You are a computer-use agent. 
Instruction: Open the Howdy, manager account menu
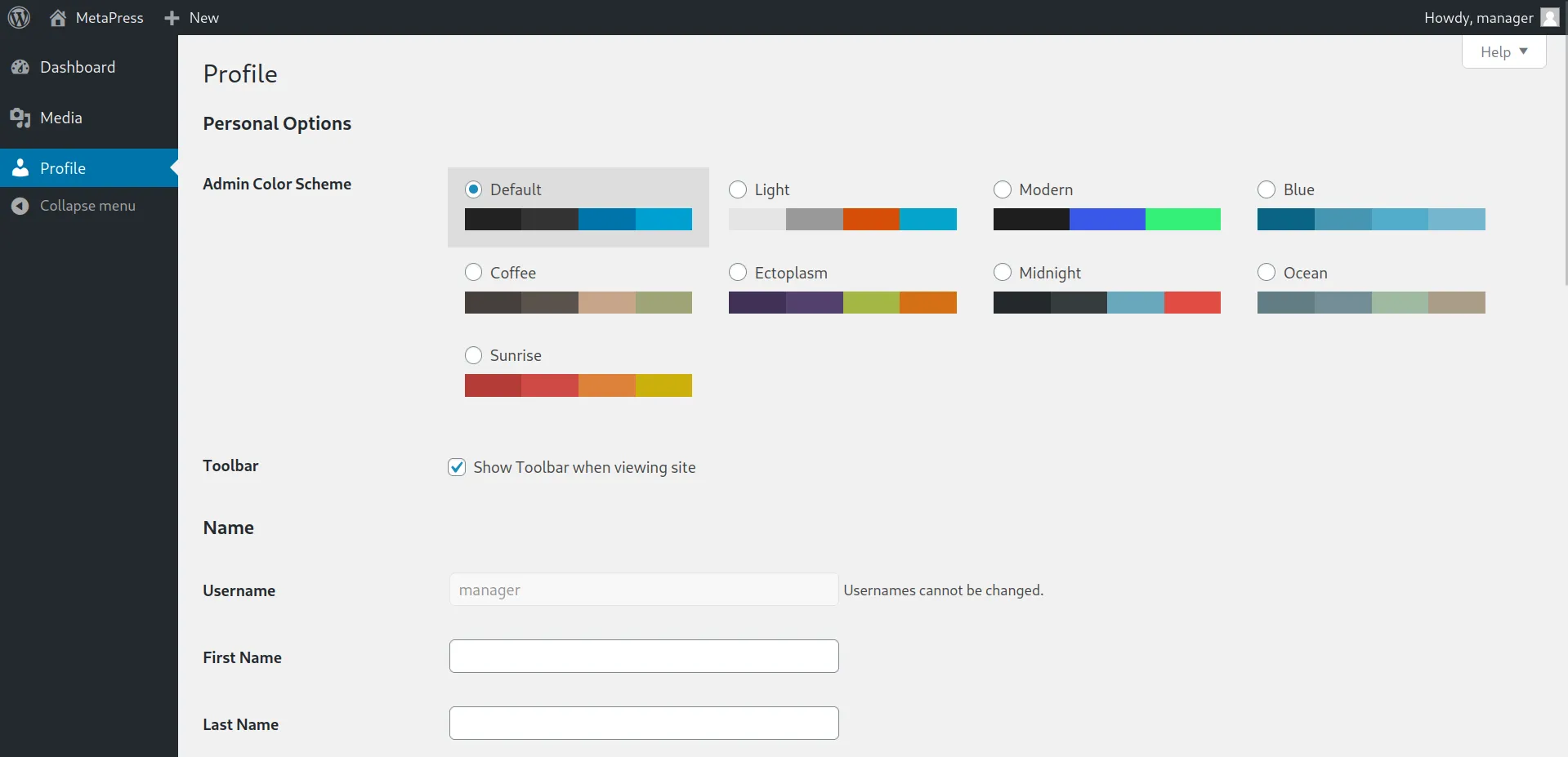click(1479, 16)
